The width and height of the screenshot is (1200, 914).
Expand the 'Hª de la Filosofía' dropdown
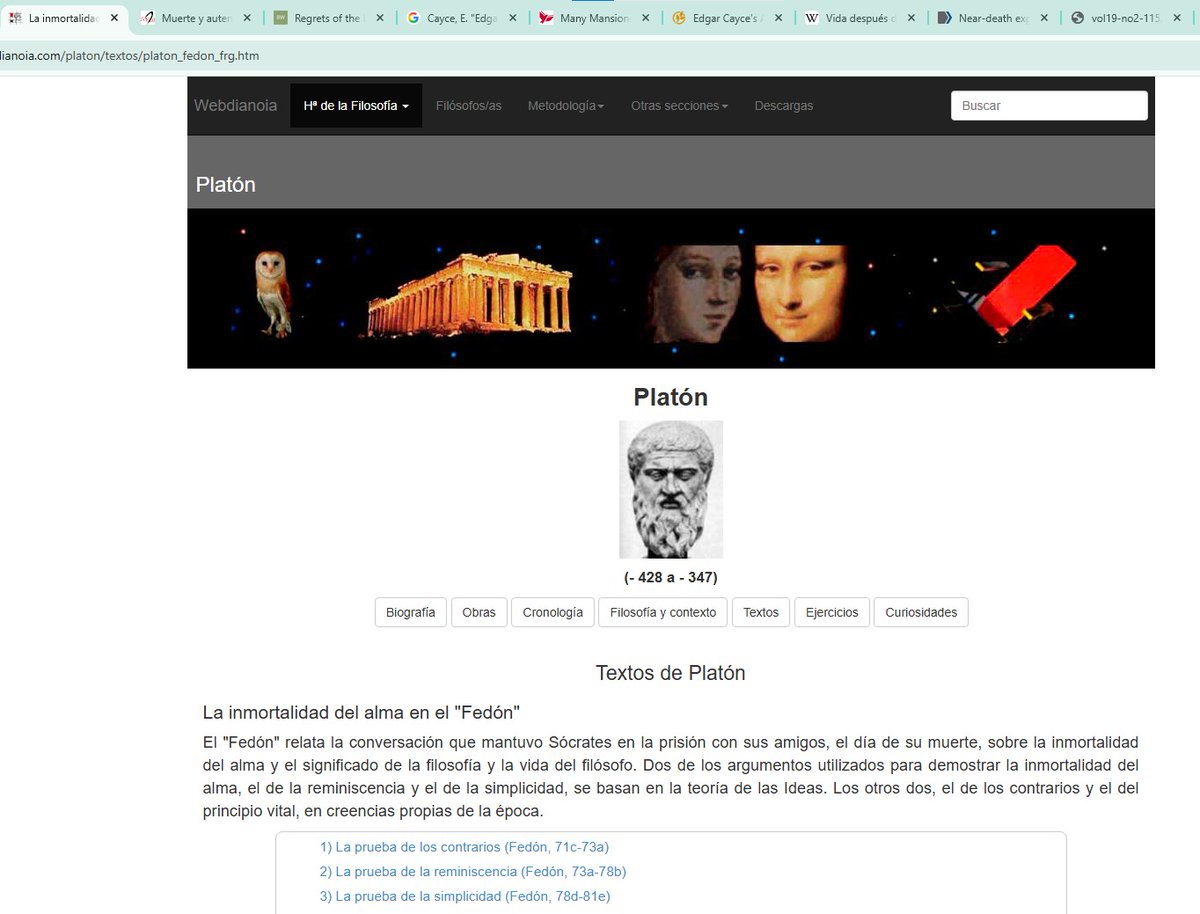tap(356, 106)
